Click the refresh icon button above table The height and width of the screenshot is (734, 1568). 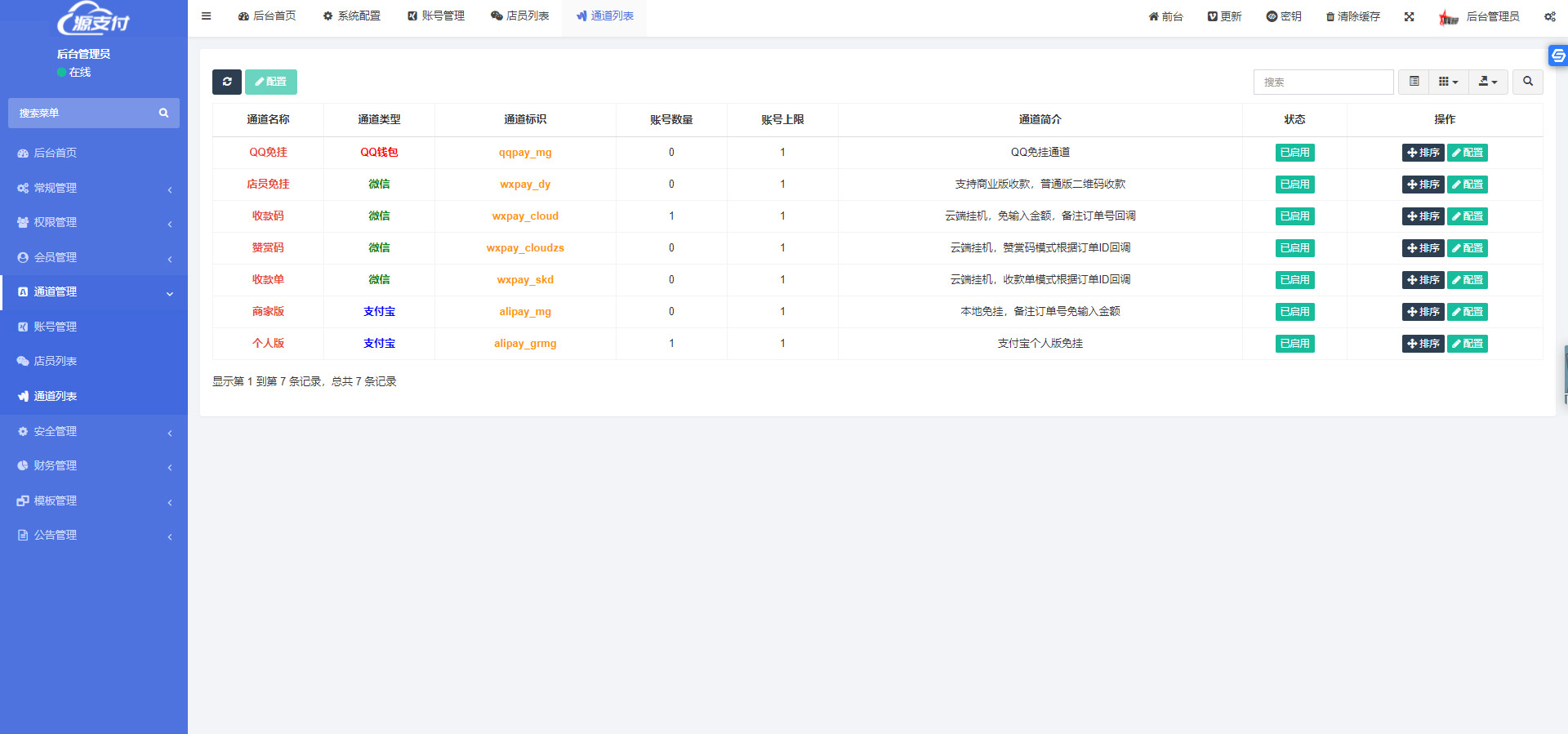click(x=227, y=82)
